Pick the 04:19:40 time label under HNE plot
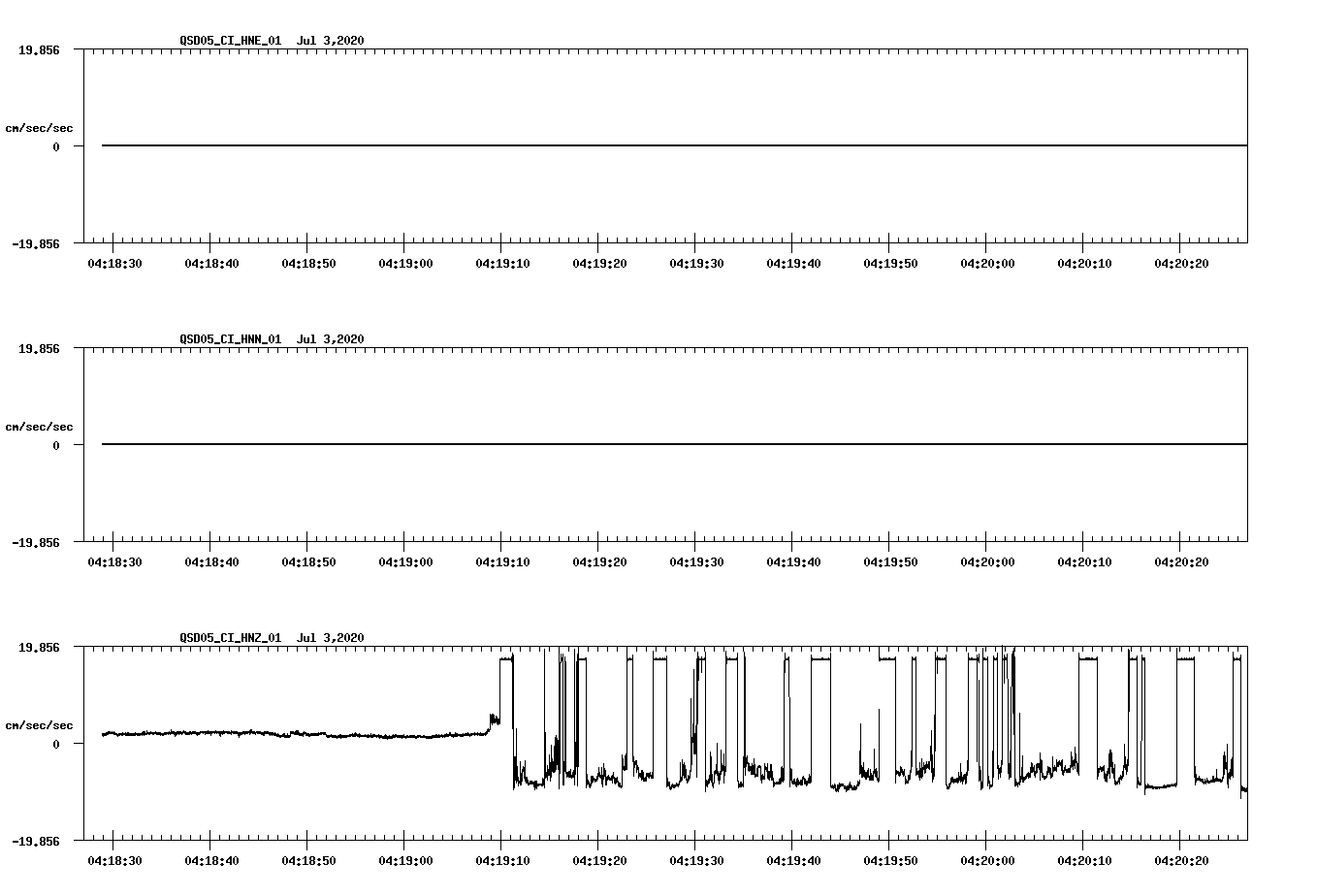The height and width of the screenshot is (896, 1317). (x=793, y=264)
